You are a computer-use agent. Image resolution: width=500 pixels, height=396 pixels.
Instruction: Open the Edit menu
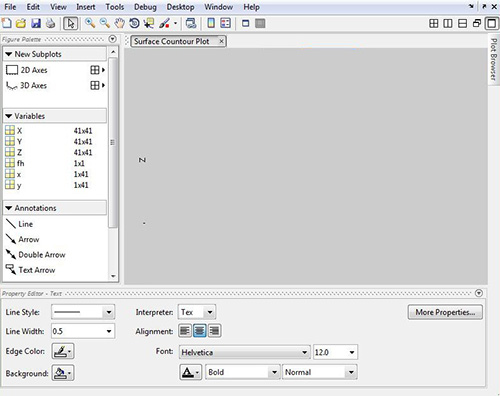point(33,7)
